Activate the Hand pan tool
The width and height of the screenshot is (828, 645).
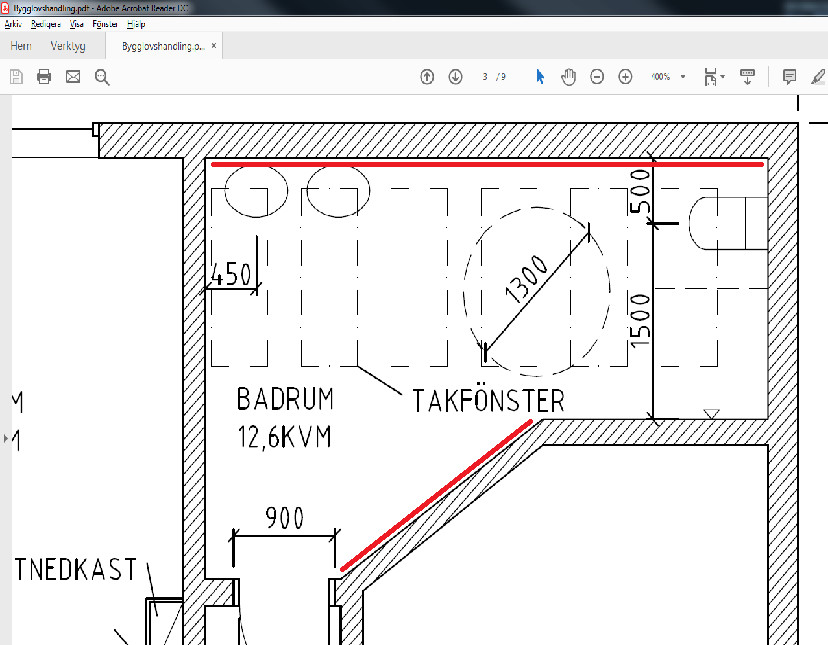click(568, 77)
